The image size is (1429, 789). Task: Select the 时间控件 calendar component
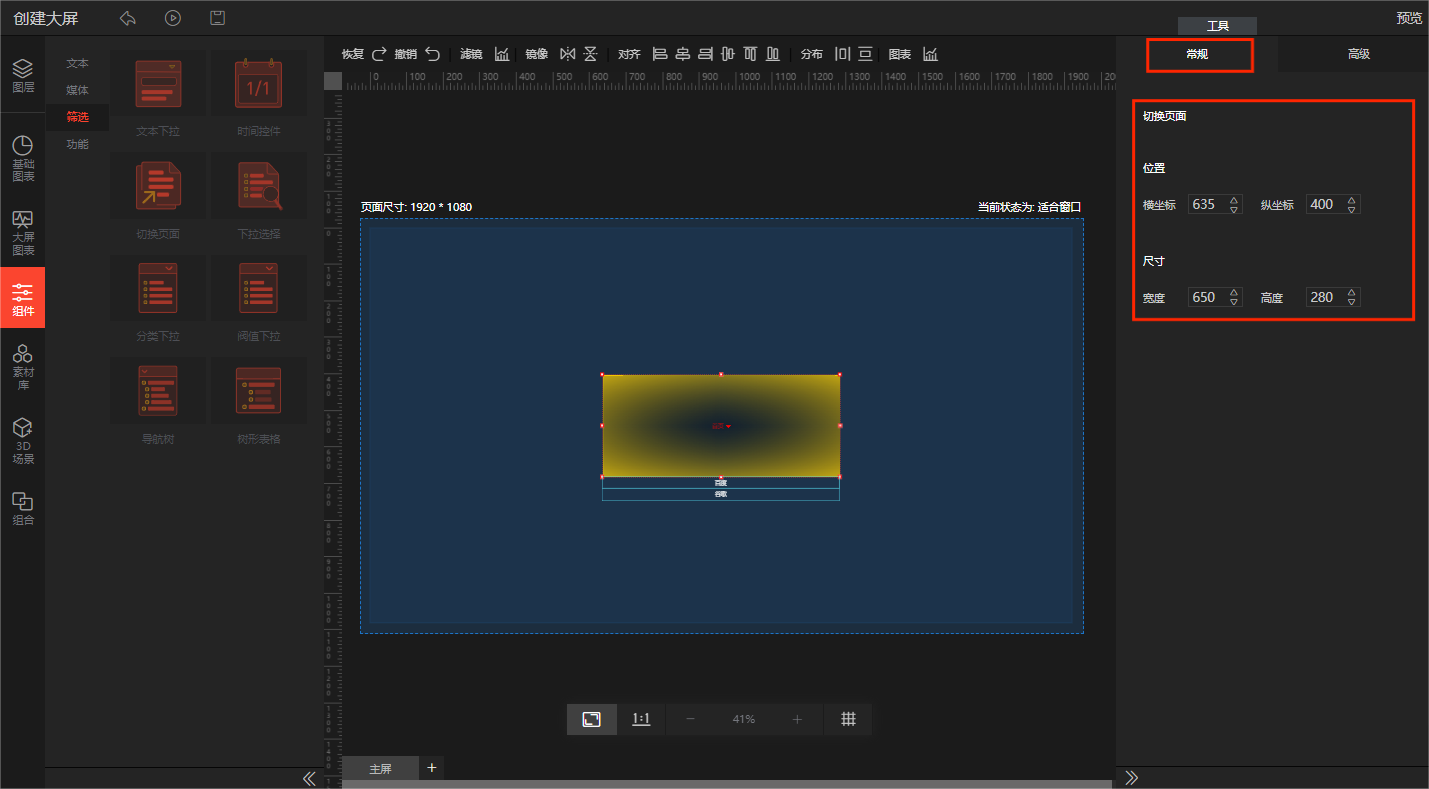click(x=258, y=85)
